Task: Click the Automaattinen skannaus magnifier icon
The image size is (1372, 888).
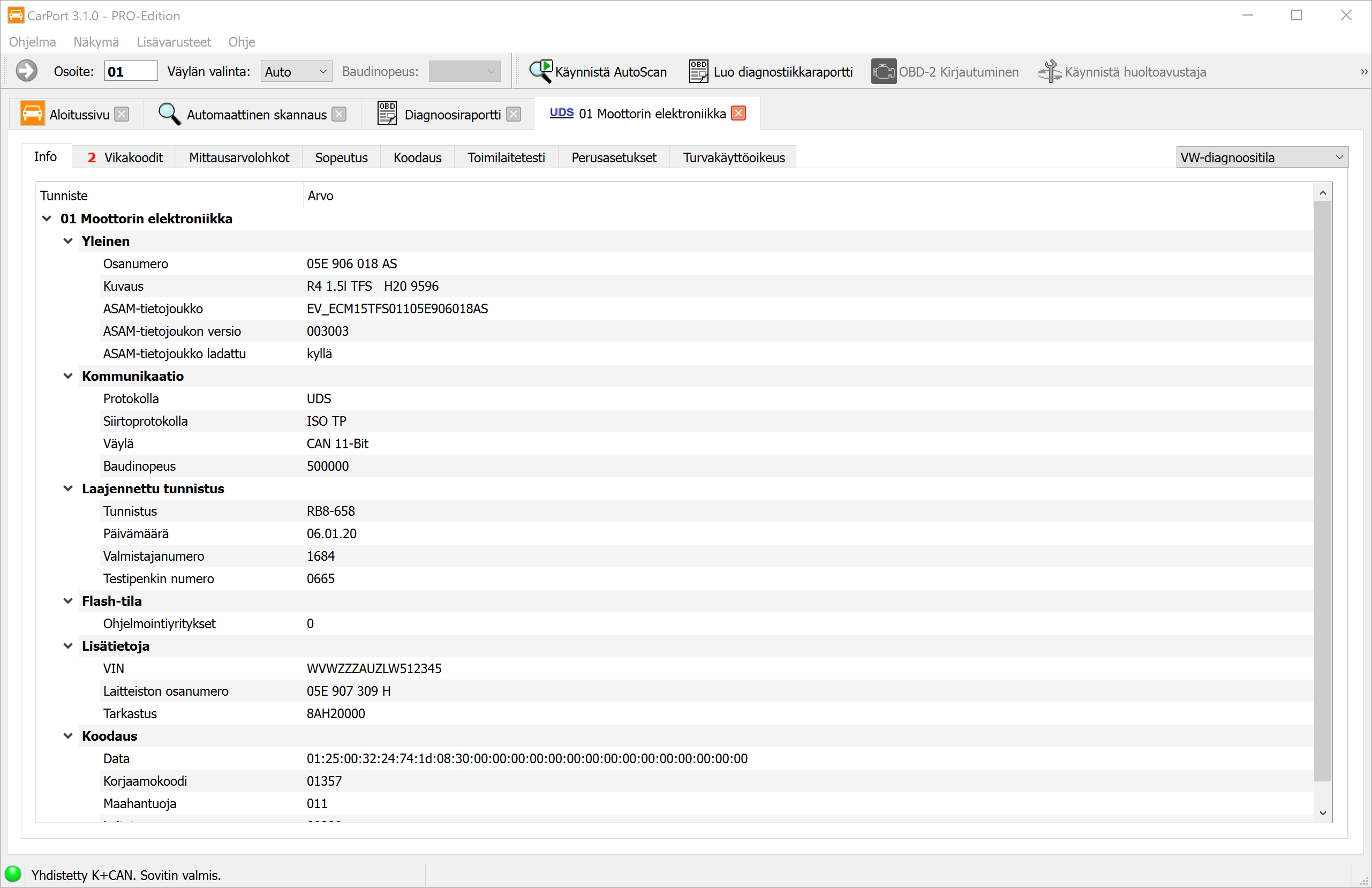Action: 169,114
